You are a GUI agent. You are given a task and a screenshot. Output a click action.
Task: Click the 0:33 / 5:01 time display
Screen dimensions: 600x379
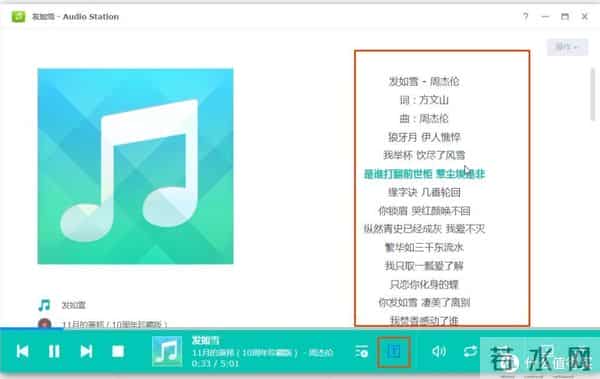pos(215,363)
